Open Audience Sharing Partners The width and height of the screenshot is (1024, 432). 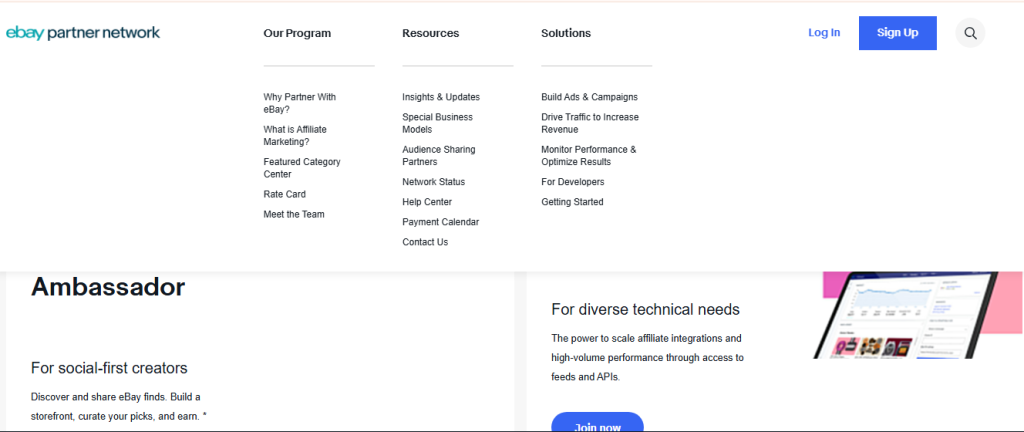[x=439, y=155]
